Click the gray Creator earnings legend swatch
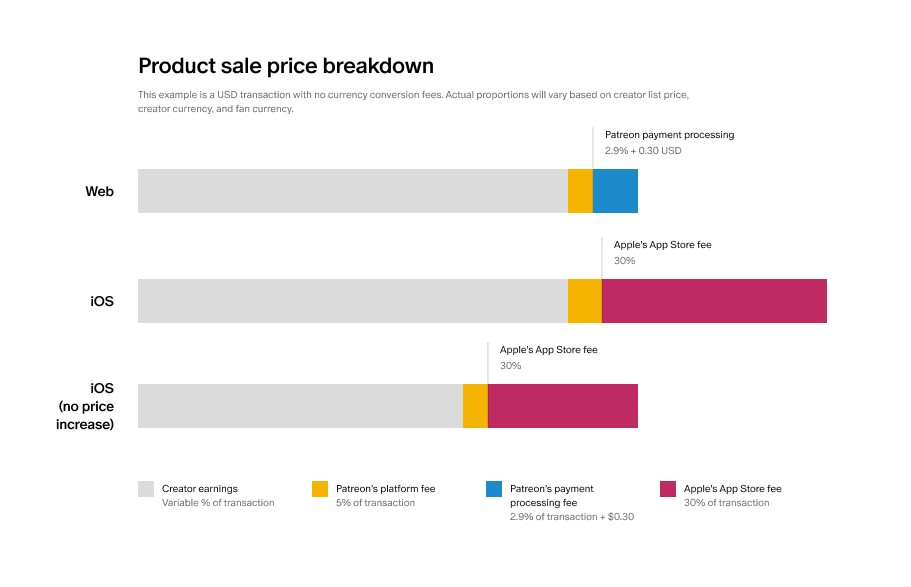Viewport: 911px width, 587px height. [146, 489]
